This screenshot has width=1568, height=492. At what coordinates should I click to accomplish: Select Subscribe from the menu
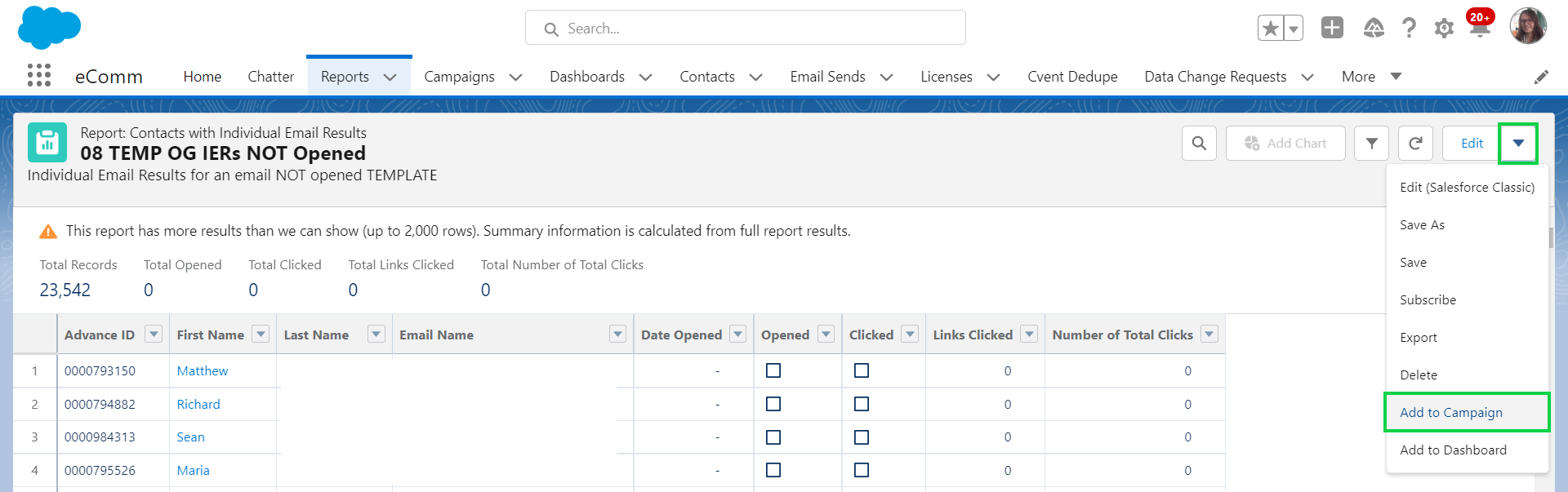tap(1467, 300)
